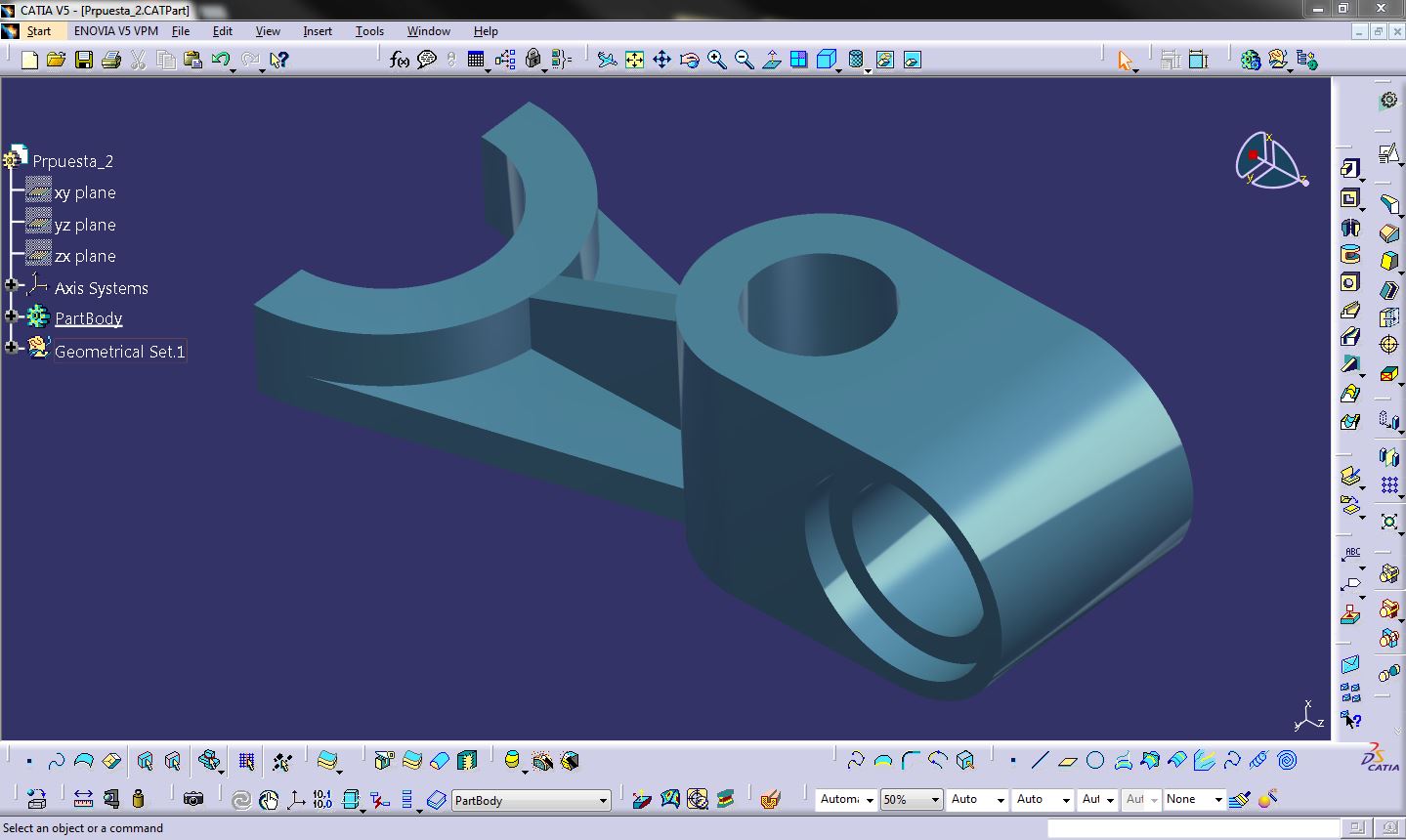Screen dimensions: 1406x840
Task: Select the Pocket tool
Action: pos(1349,198)
